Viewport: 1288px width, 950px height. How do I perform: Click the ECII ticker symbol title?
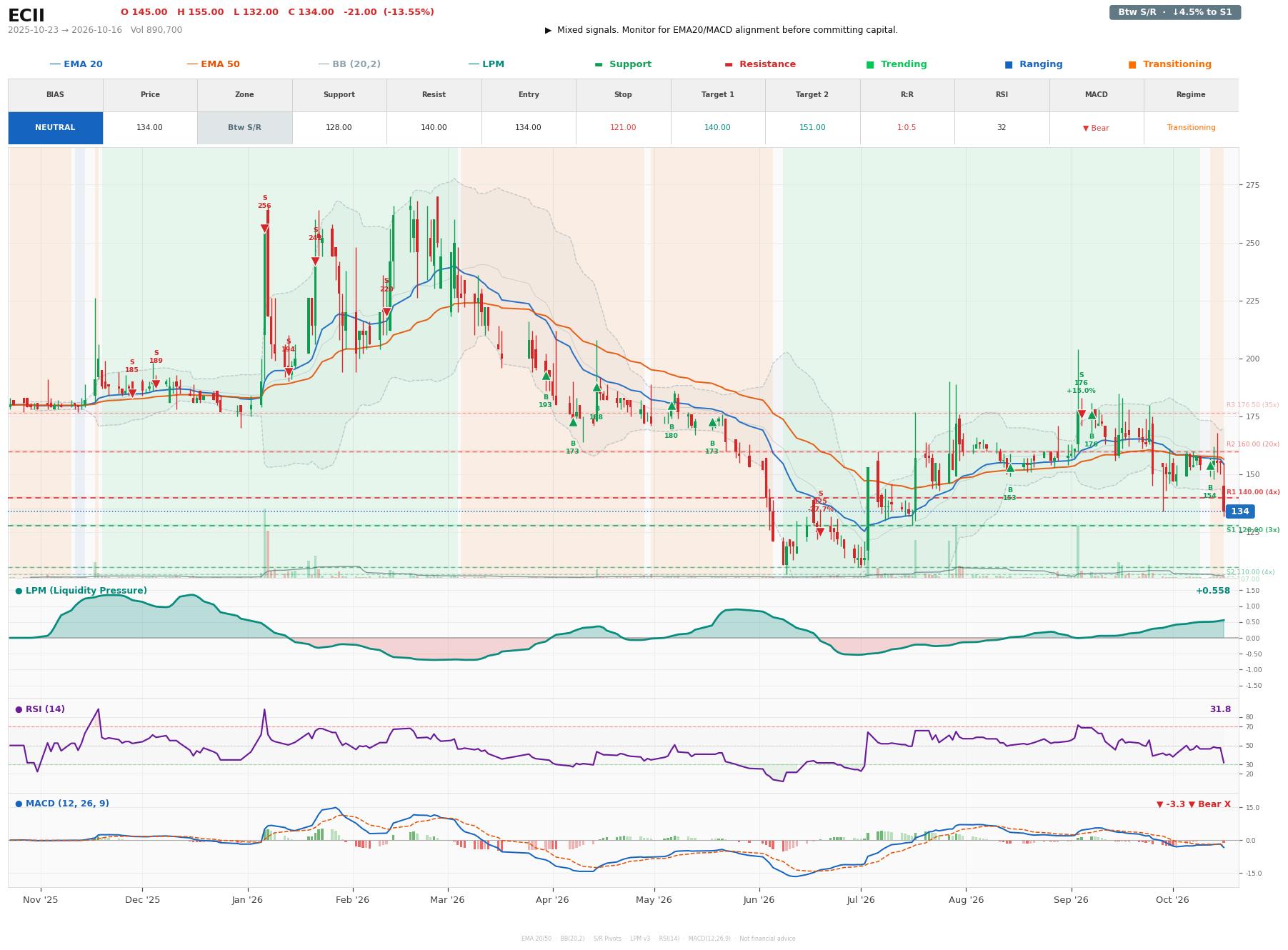26,16
